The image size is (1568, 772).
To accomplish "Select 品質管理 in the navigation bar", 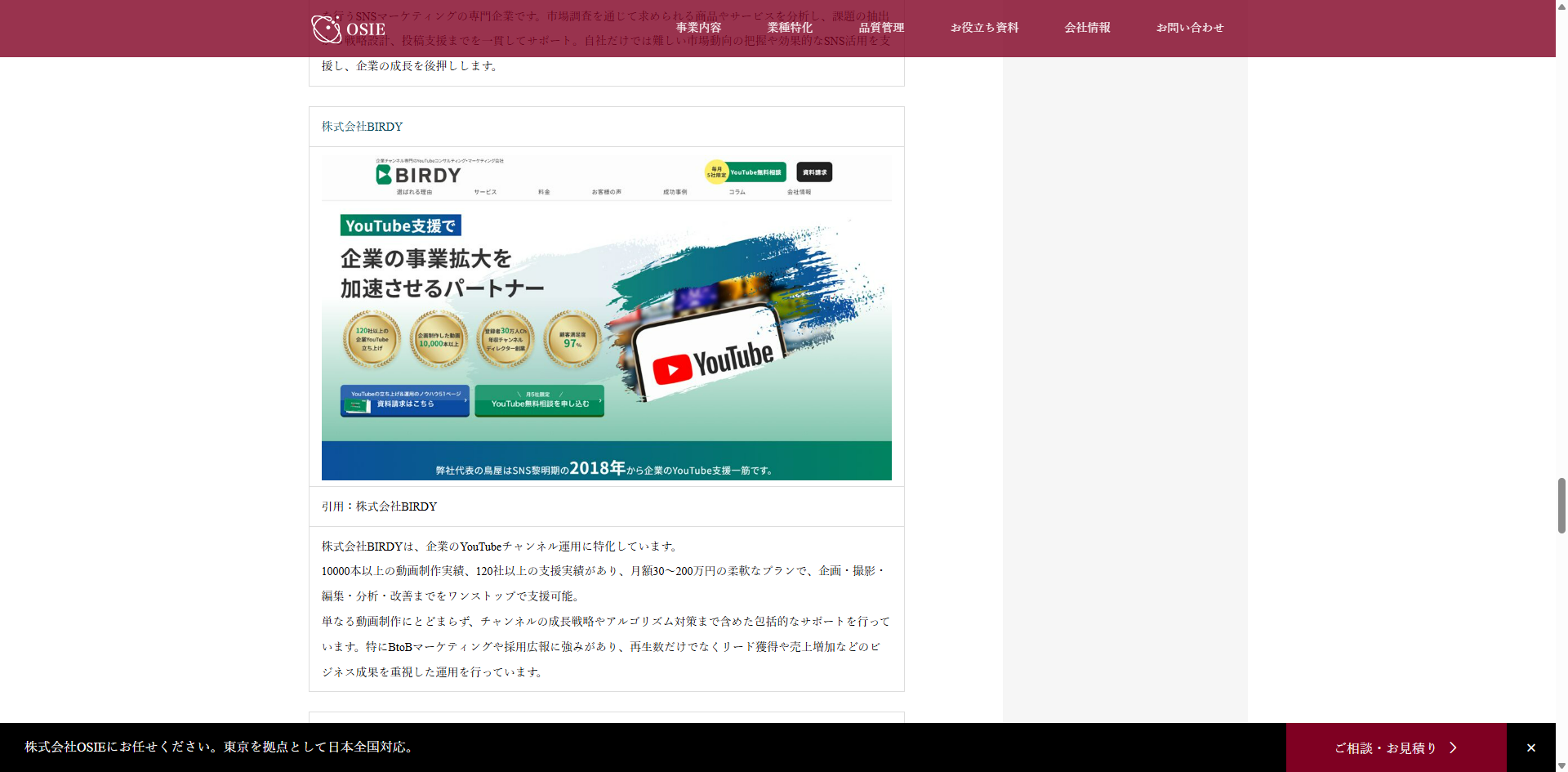I will [881, 28].
